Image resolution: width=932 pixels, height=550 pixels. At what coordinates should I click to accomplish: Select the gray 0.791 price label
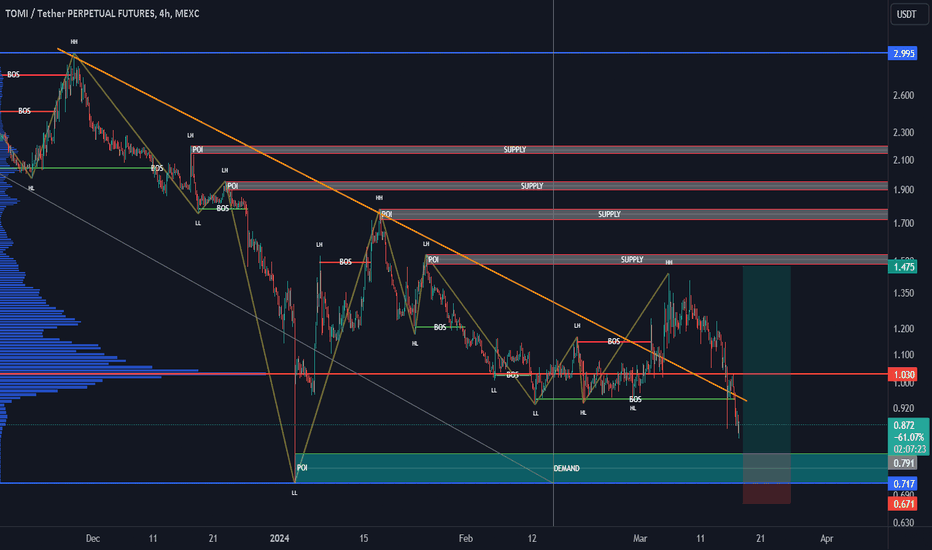tap(902, 463)
